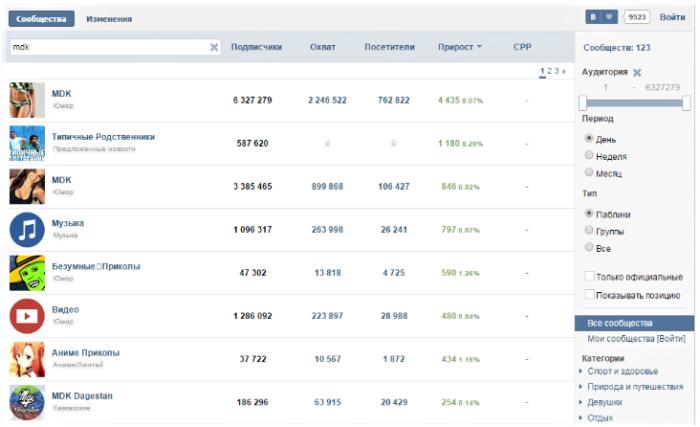This screenshot has height=427, width=700.
Task: Enable Показывать позицию checkbox
Action: tap(589, 294)
